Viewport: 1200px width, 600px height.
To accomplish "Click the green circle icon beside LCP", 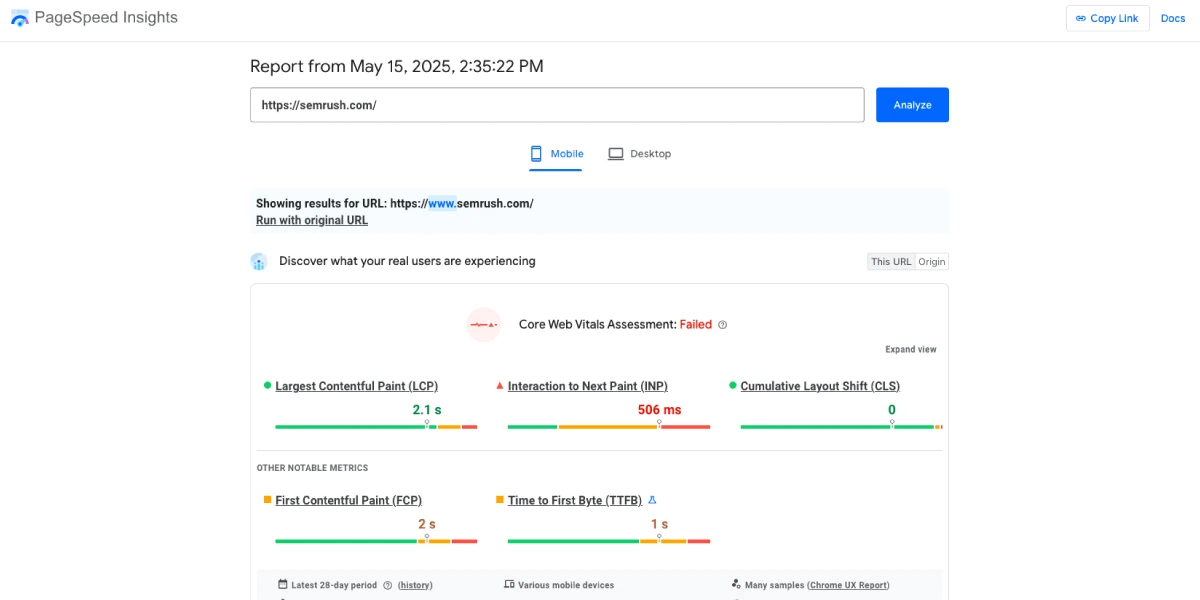I will (x=267, y=385).
